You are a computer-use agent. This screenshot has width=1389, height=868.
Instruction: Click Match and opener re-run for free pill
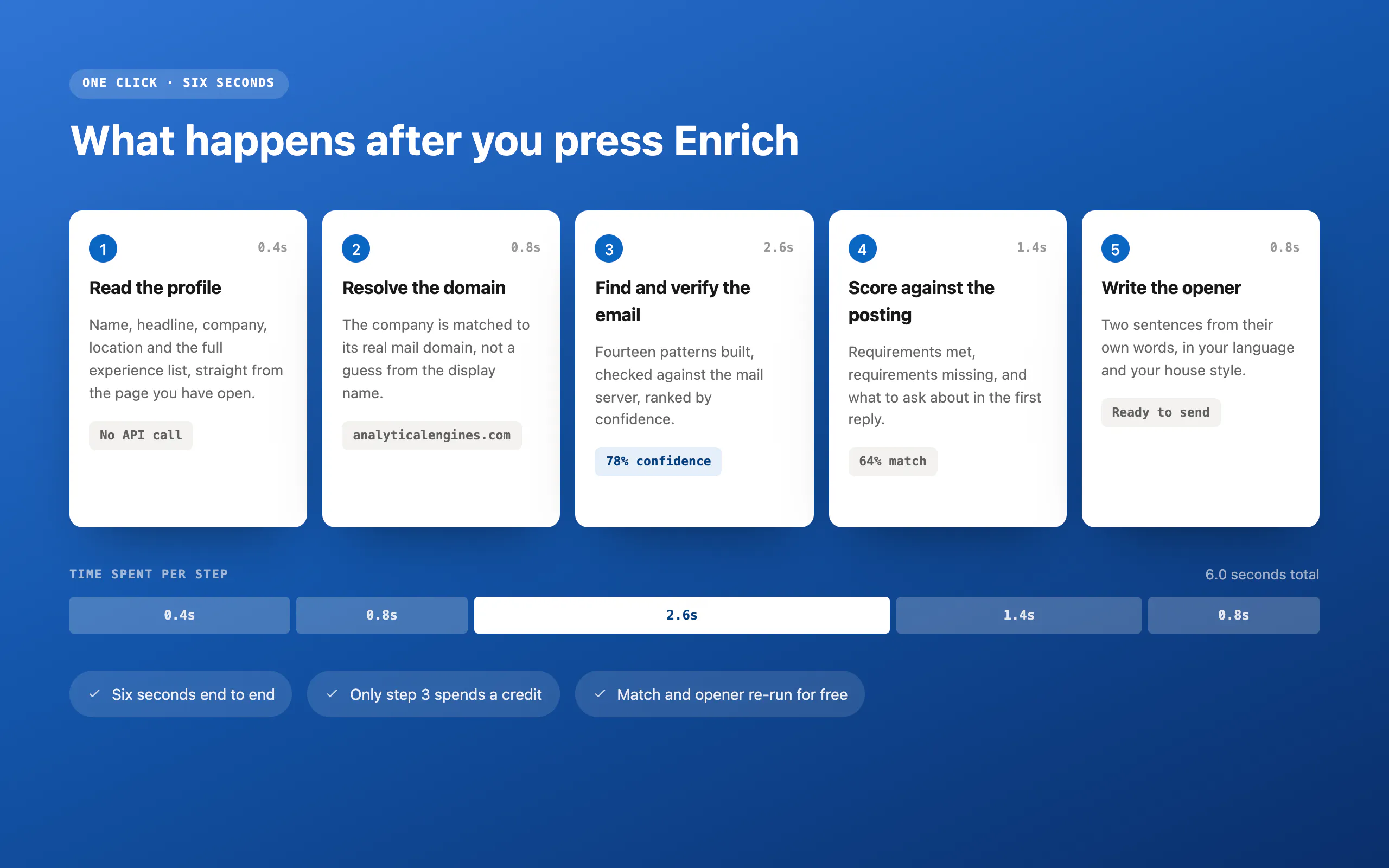720,693
